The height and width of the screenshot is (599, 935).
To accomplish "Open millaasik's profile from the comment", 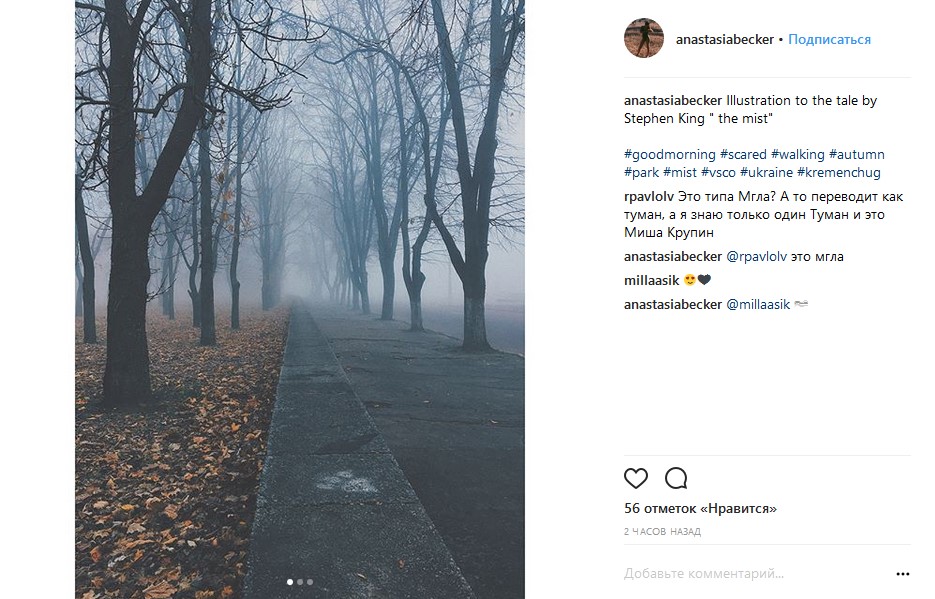I will 651,280.
